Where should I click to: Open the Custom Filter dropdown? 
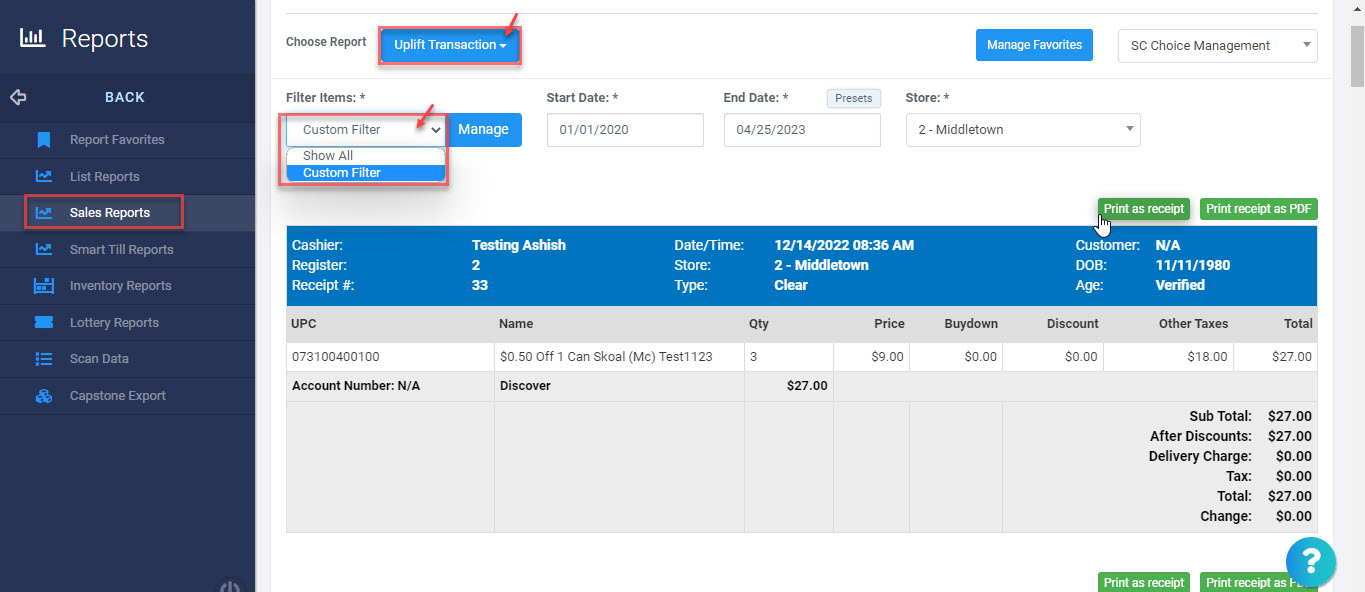click(x=365, y=130)
